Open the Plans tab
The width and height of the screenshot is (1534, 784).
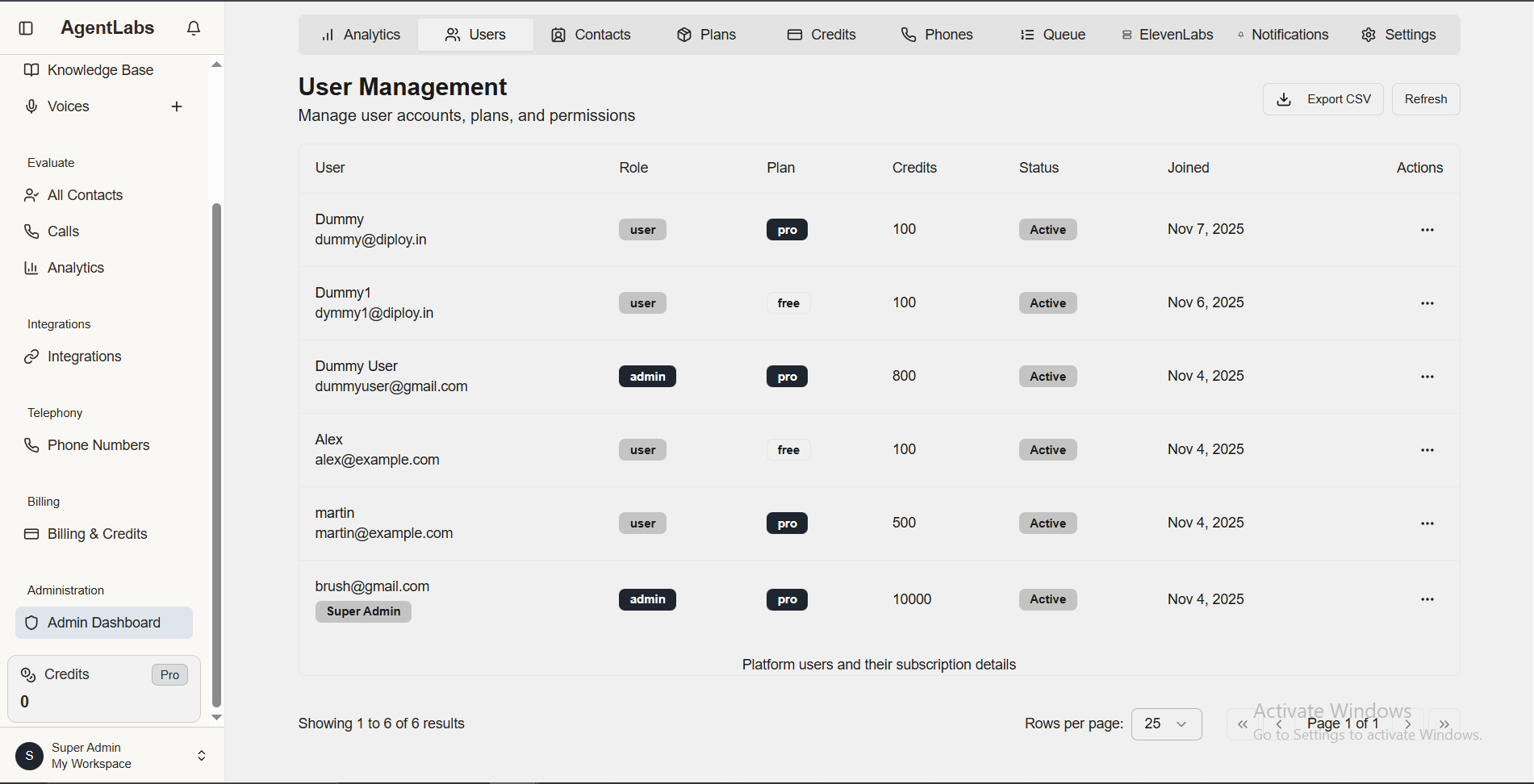point(705,34)
